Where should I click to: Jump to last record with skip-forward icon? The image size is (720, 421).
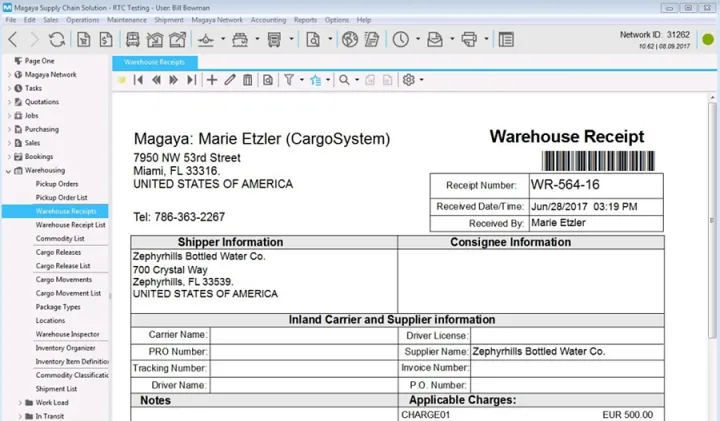coord(192,80)
